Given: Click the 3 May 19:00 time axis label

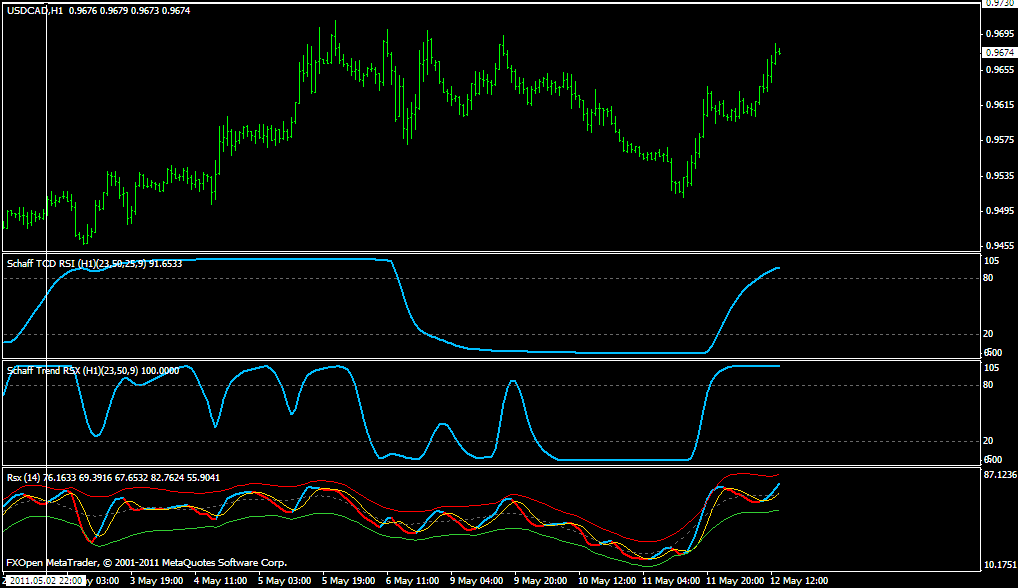Looking at the screenshot, I should tap(156, 580).
